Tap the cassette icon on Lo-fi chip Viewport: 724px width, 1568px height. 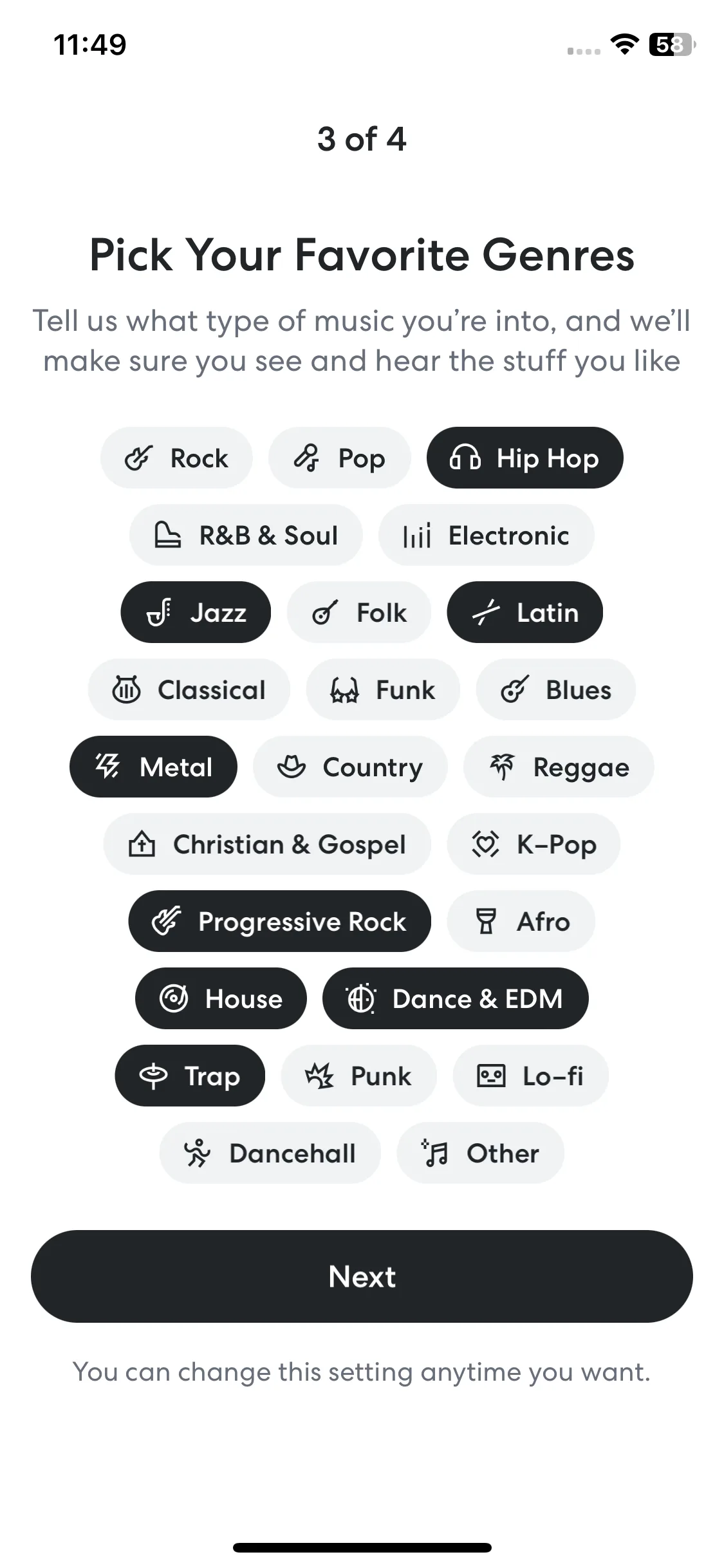[x=491, y=1076]
